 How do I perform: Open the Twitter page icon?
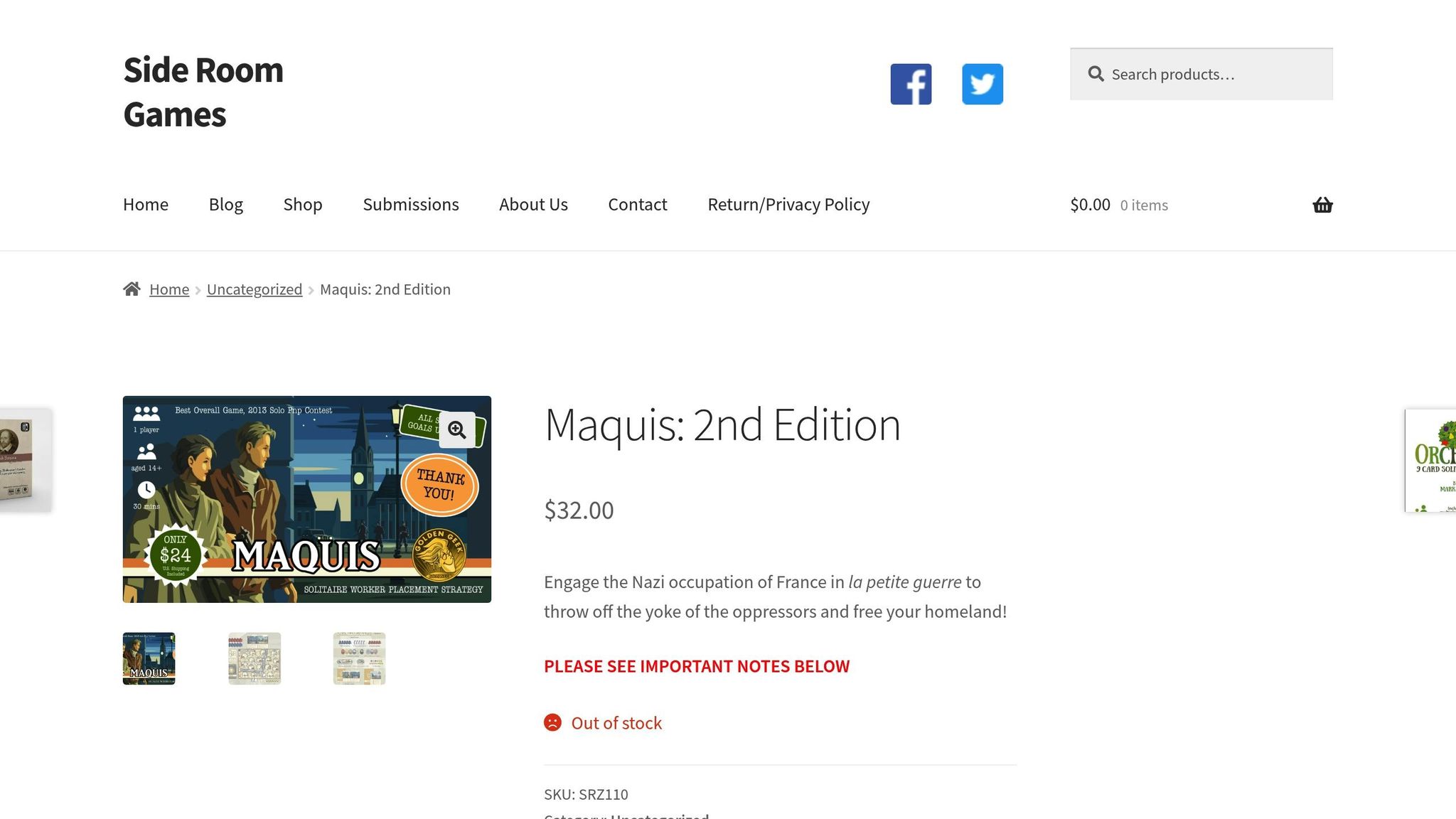[x=983, y=84]
